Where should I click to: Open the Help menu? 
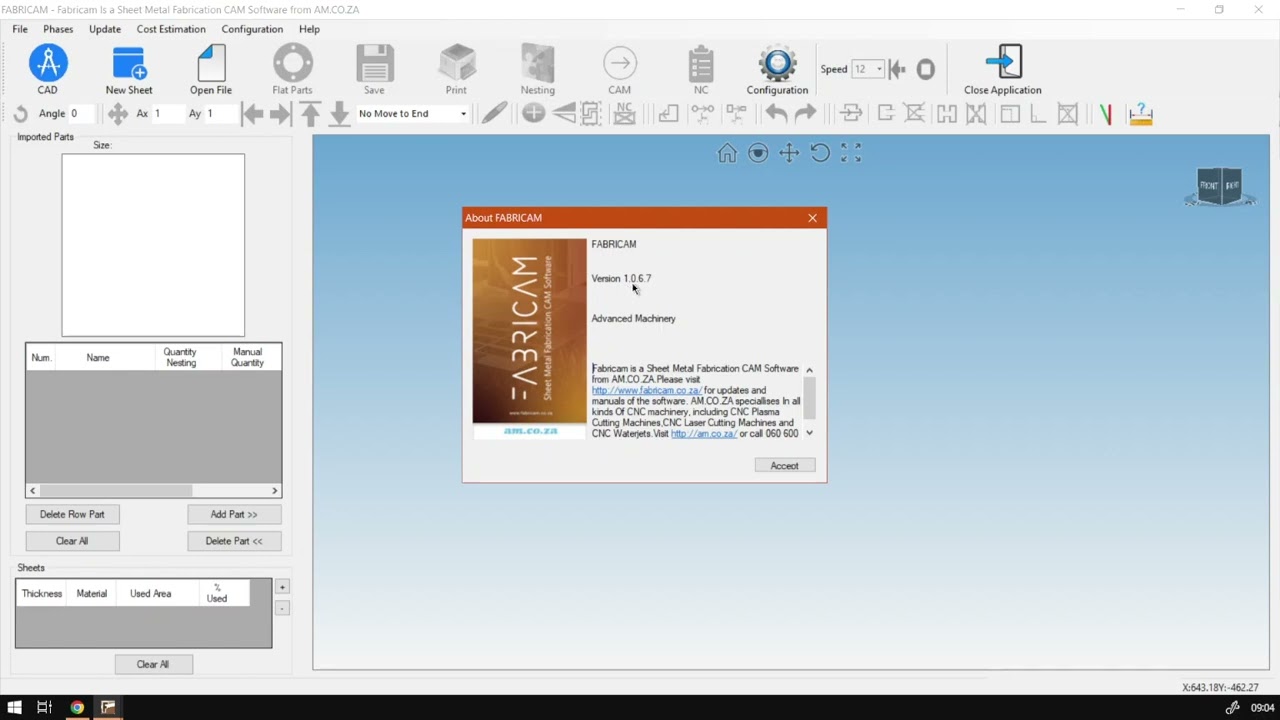[309, 29]
